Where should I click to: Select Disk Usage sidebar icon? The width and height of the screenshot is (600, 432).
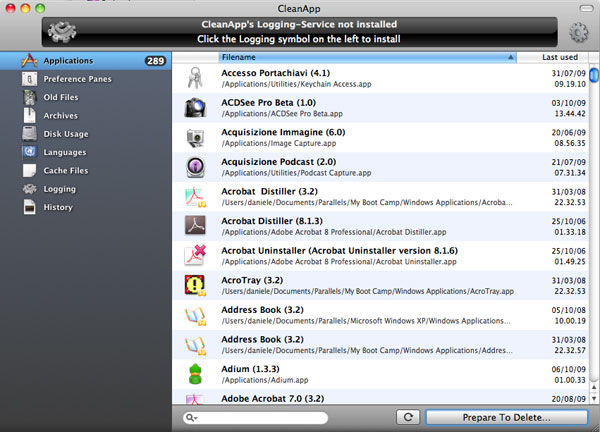point(29,134)
